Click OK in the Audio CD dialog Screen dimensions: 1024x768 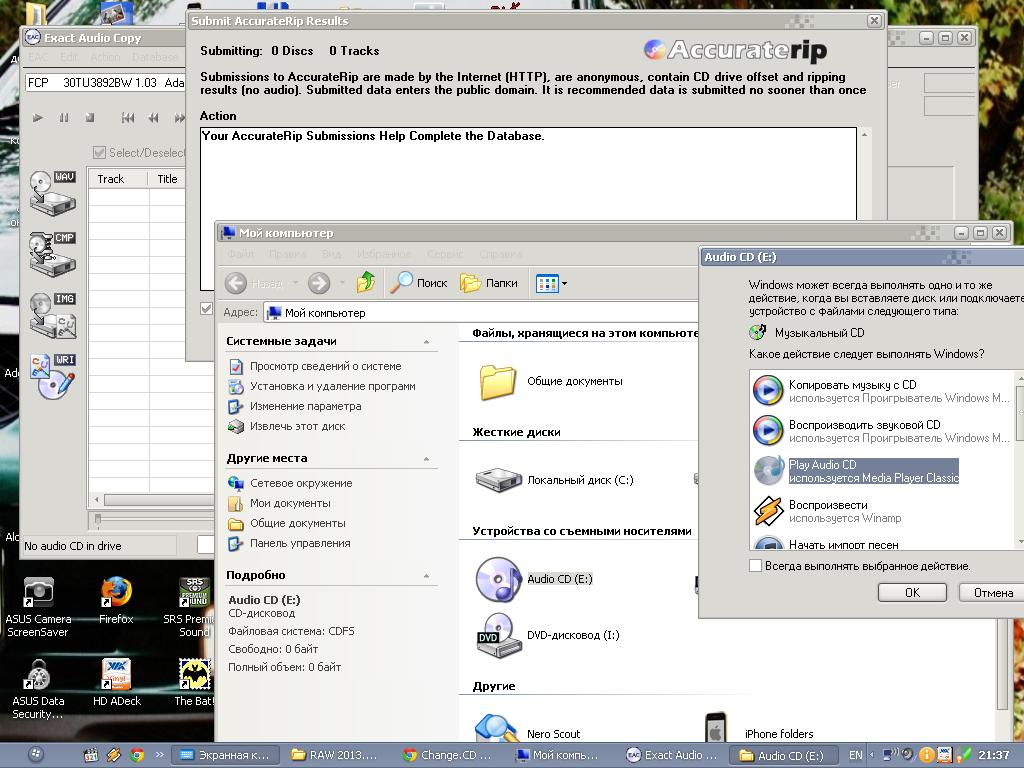point(912,593)
